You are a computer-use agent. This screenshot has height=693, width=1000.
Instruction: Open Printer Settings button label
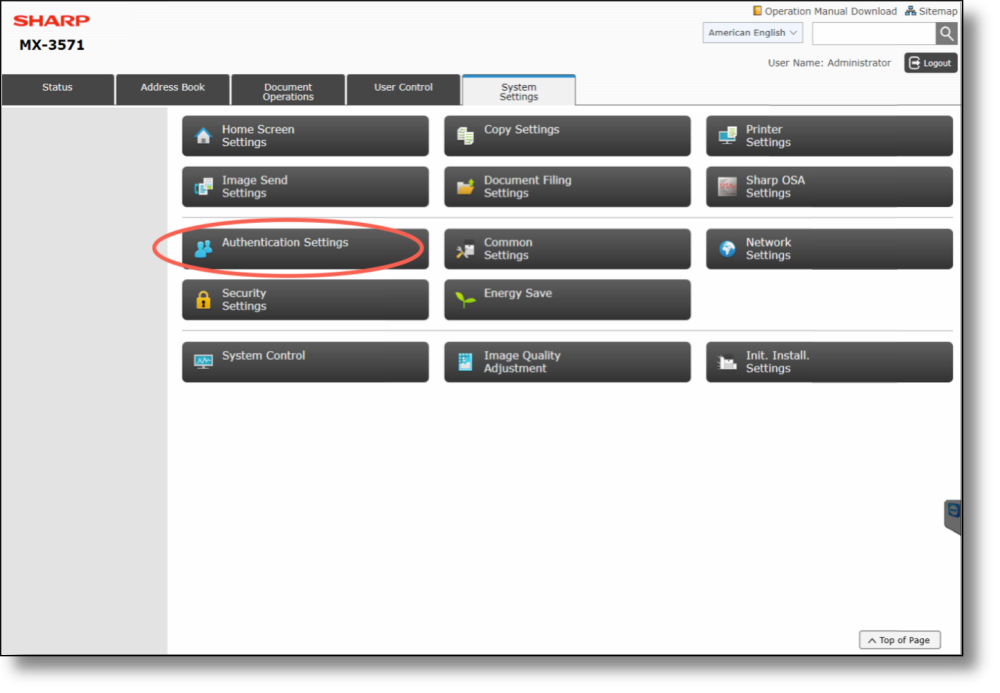768,136
